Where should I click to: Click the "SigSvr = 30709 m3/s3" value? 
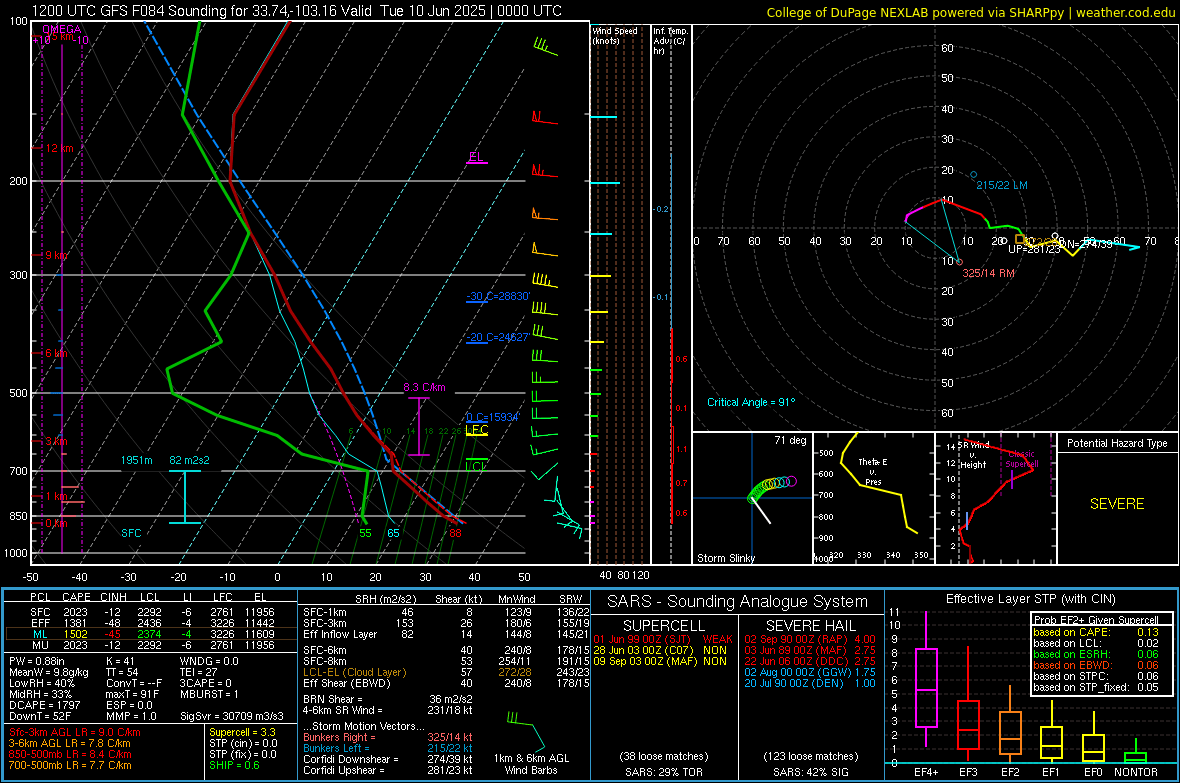coord(232,717)
